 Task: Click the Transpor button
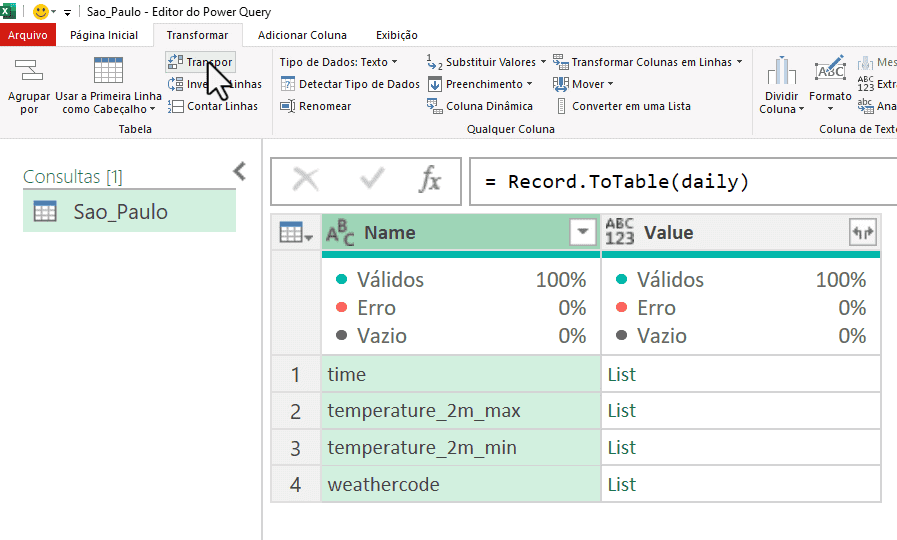pos(200,62)
